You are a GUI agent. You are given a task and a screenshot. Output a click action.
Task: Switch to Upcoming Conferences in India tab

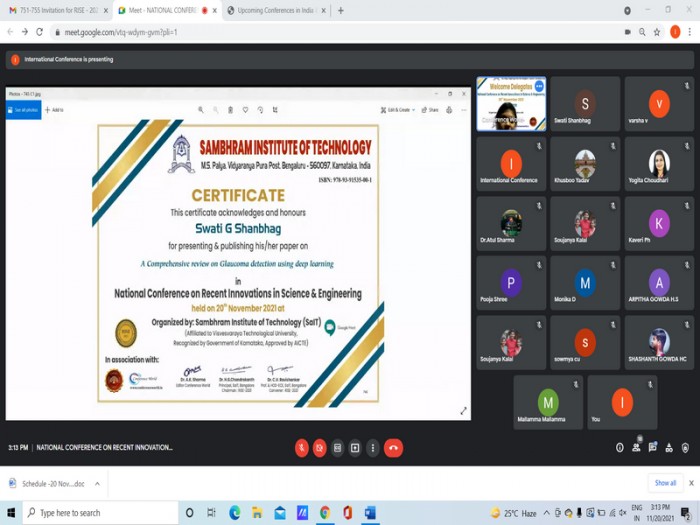(x=276, y=10)
